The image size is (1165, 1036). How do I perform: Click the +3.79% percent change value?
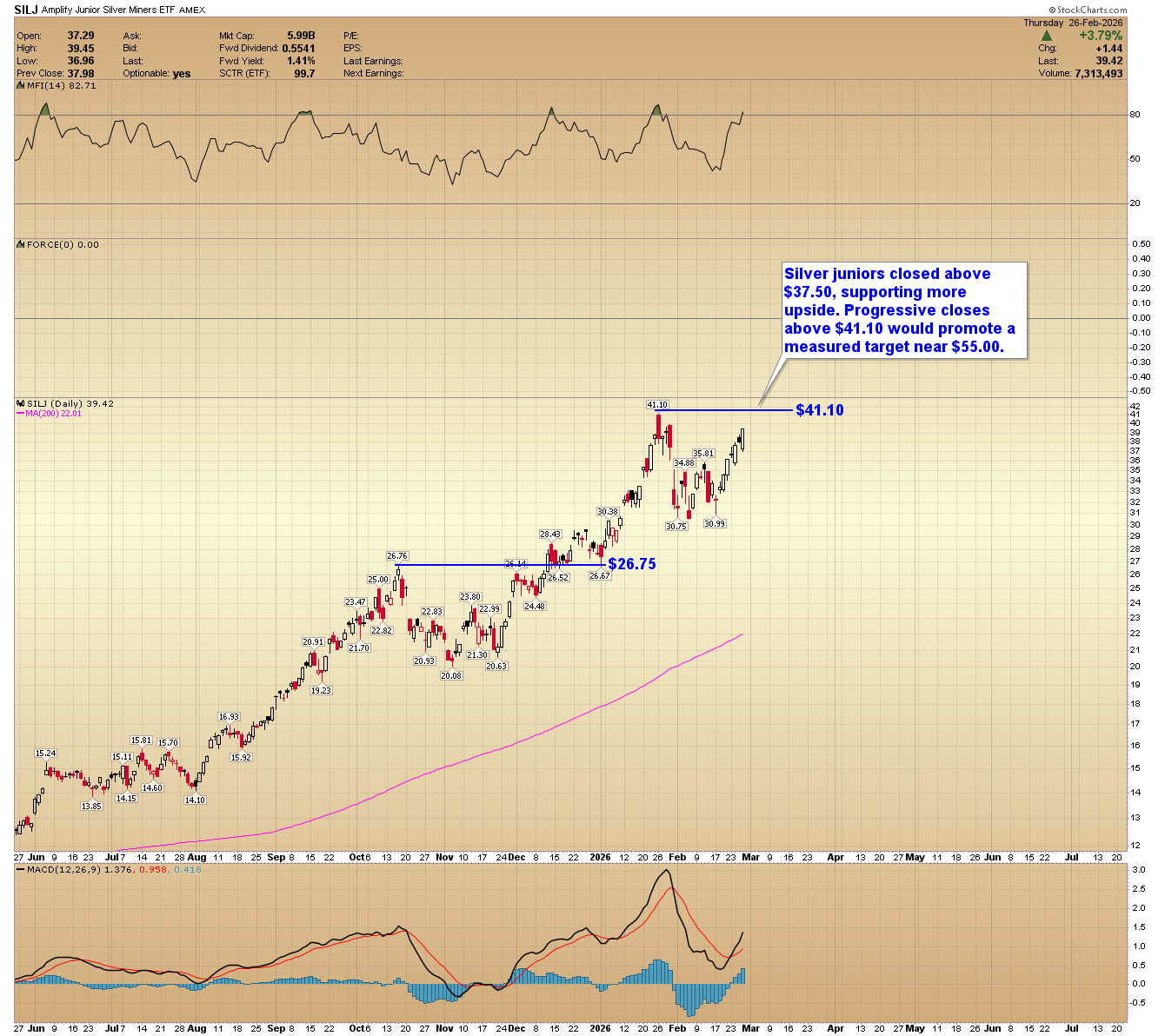click(1101, 36)
